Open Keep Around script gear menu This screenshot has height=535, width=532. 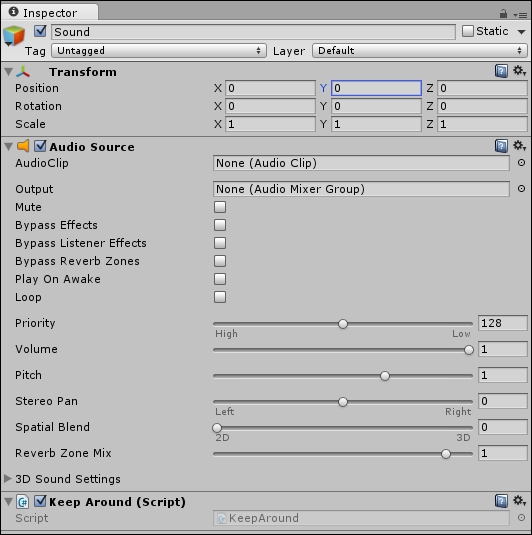point(519,501)
